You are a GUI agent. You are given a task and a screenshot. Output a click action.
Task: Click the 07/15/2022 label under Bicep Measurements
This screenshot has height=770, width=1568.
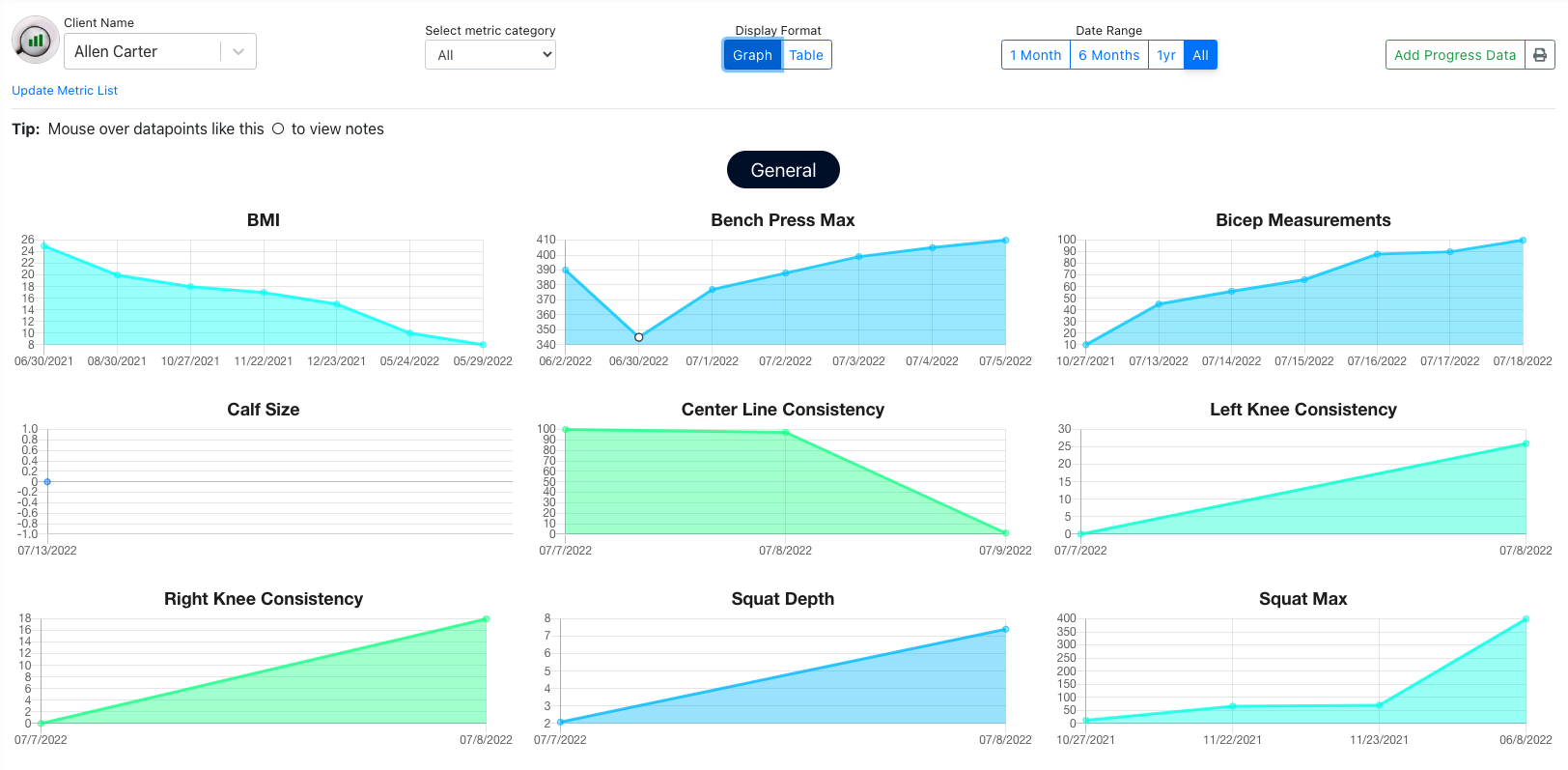click(x=1304, y=361)
